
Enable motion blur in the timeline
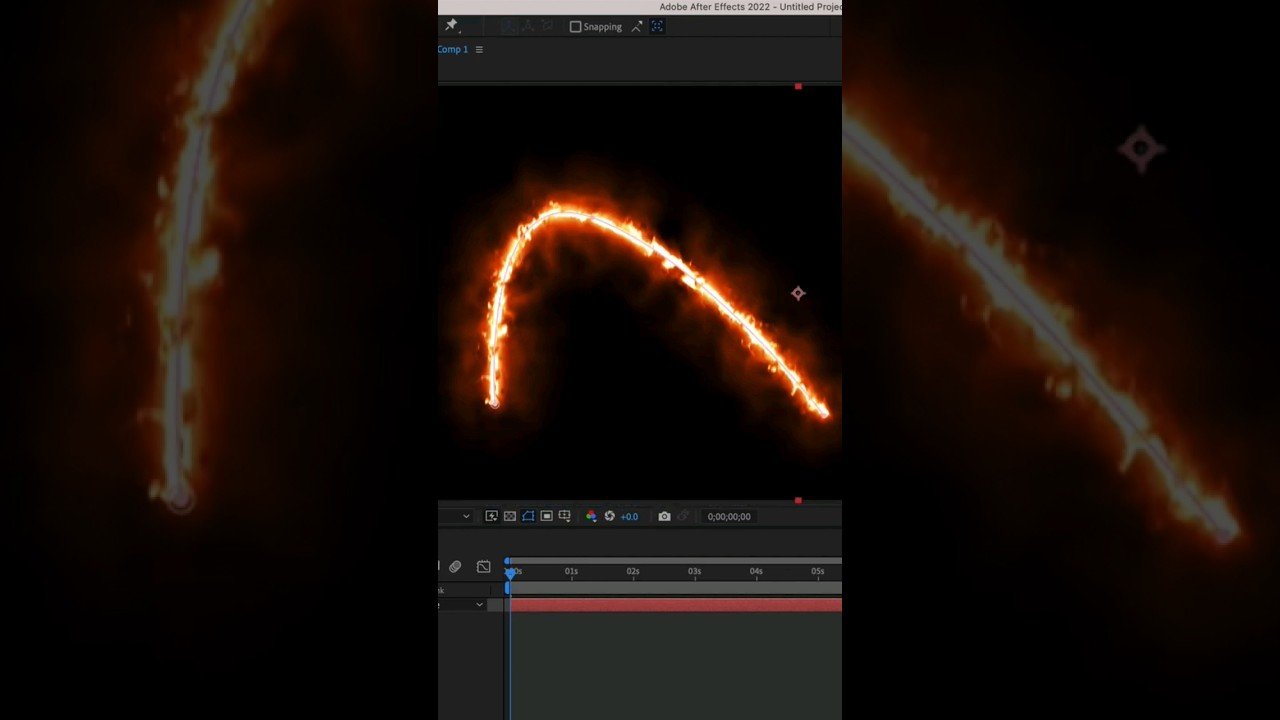pyautogui.click(x=455, y=567)
